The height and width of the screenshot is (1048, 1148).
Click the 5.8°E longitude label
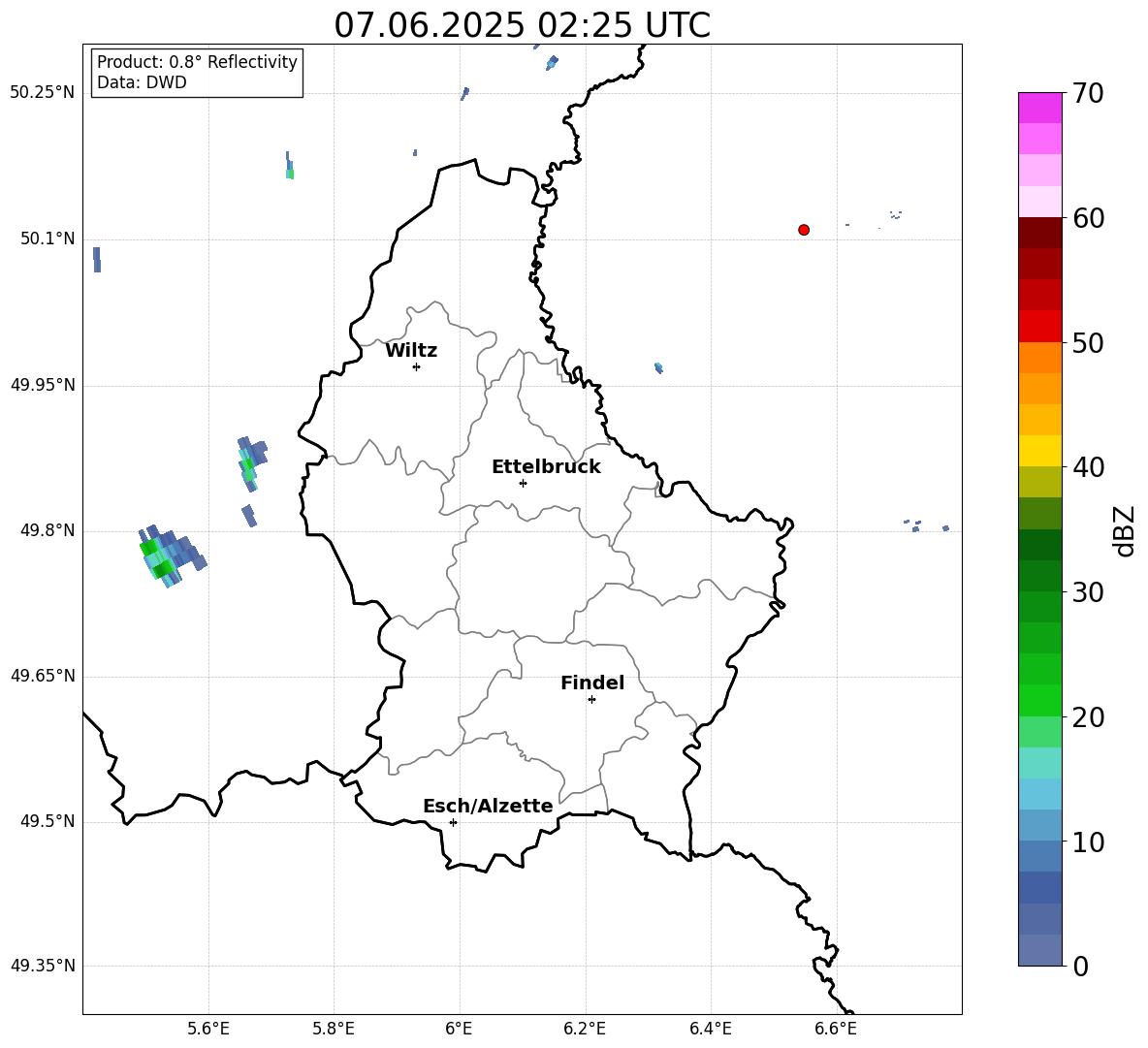pyautogui.click(x=334, y=1029)
